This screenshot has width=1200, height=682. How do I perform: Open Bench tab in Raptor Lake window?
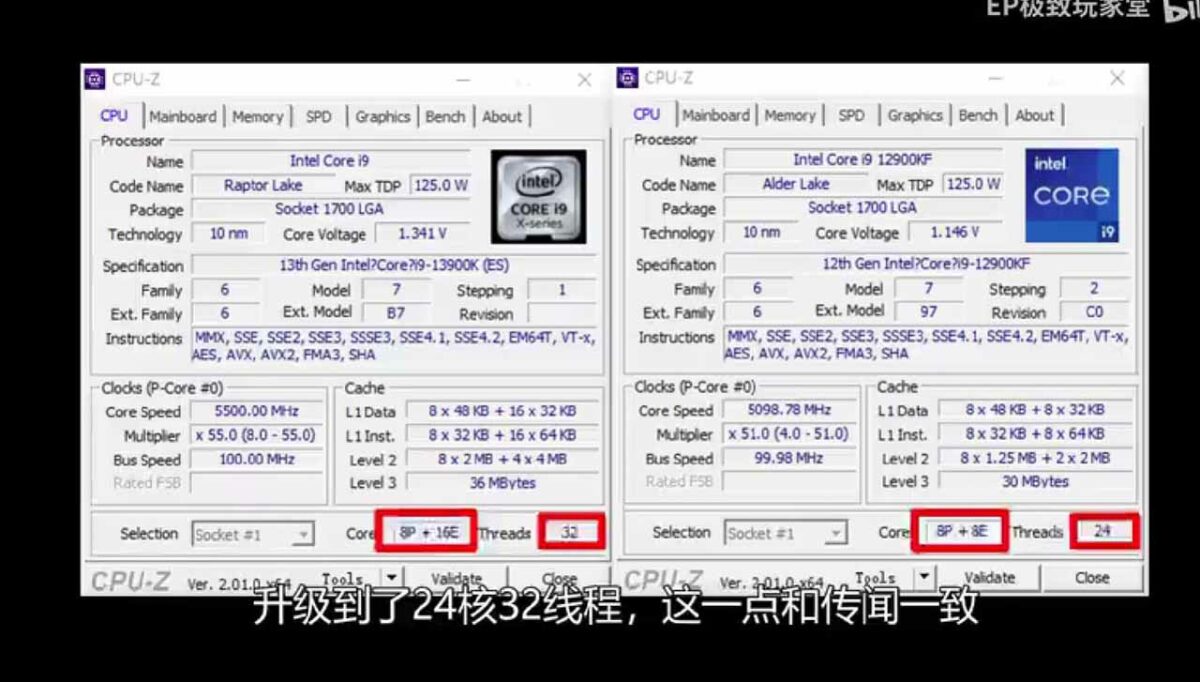tap(445, 117)
